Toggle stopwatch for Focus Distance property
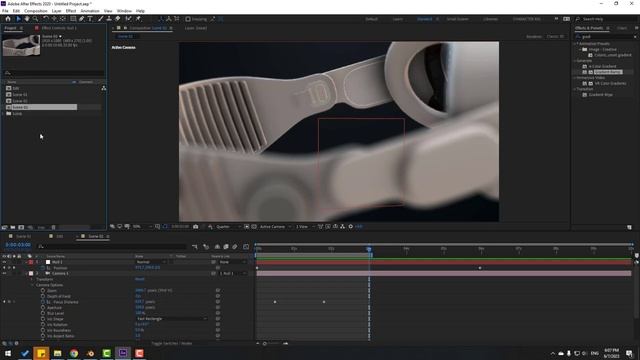The image size is (640, 360). pyautogui.click(x=43, y=302)
